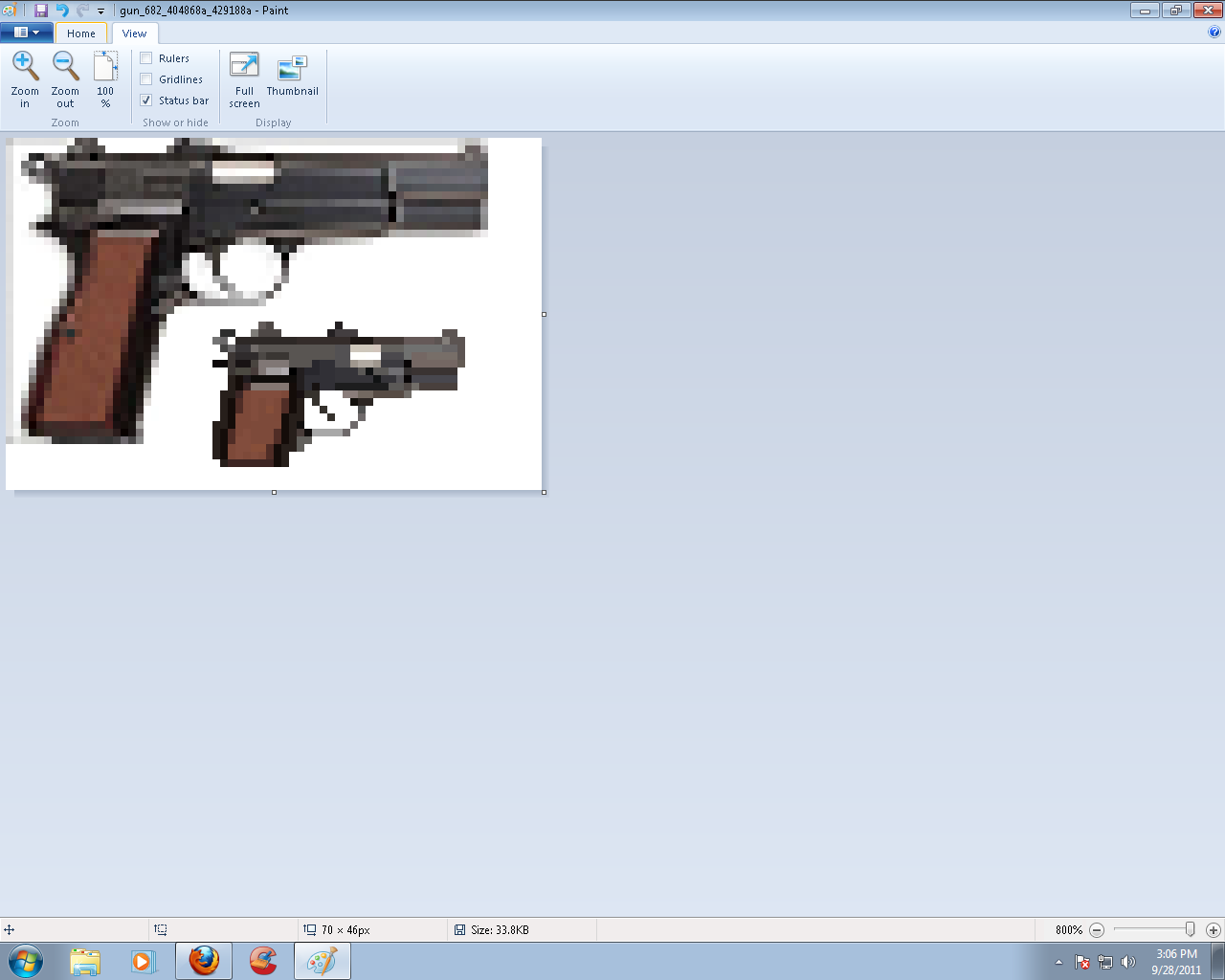
Task: Launch Firefox from the taskbar
Action: point(203,960)
